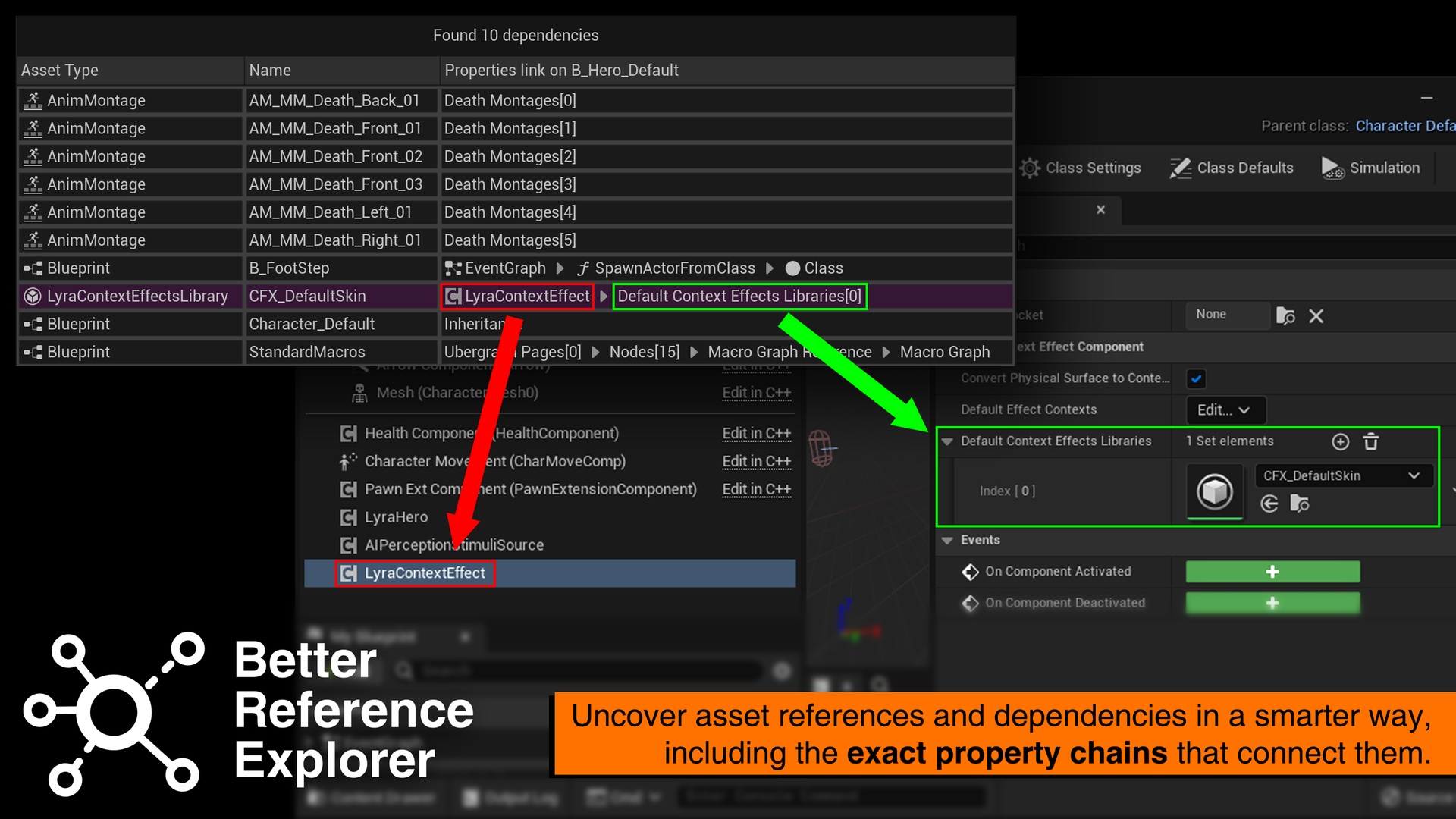Viewport: 1456px width, 819px height.
Task: Click Properties link on B_Hero_Default header
Action: tap(726, 71)
